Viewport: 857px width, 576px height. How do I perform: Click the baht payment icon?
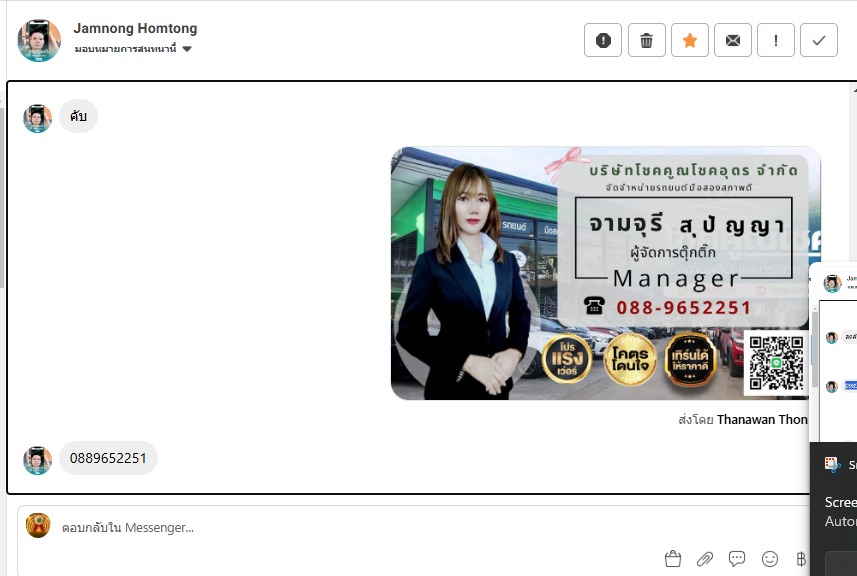(x=801, y=559)
